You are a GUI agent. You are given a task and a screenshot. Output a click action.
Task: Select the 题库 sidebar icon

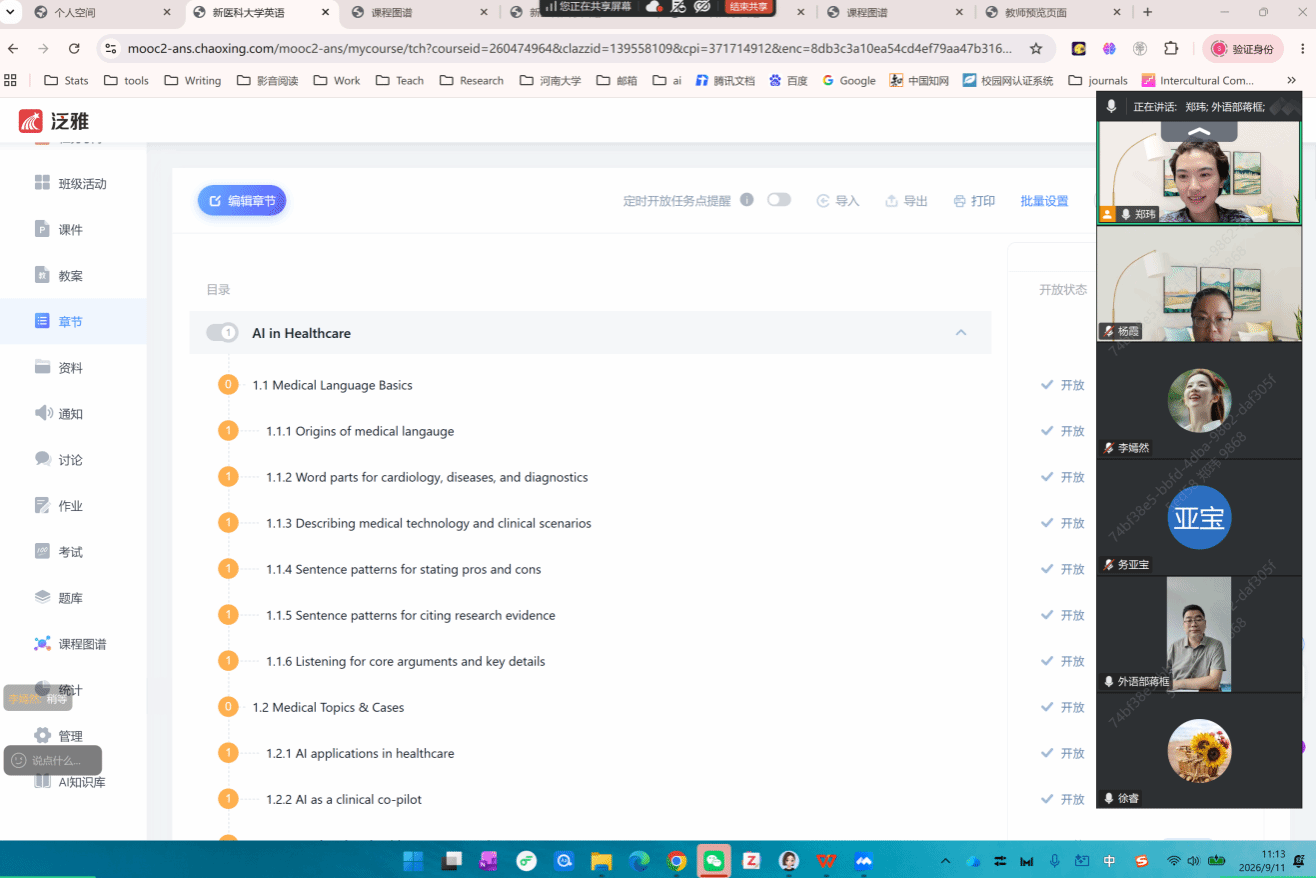click(42, 597)
